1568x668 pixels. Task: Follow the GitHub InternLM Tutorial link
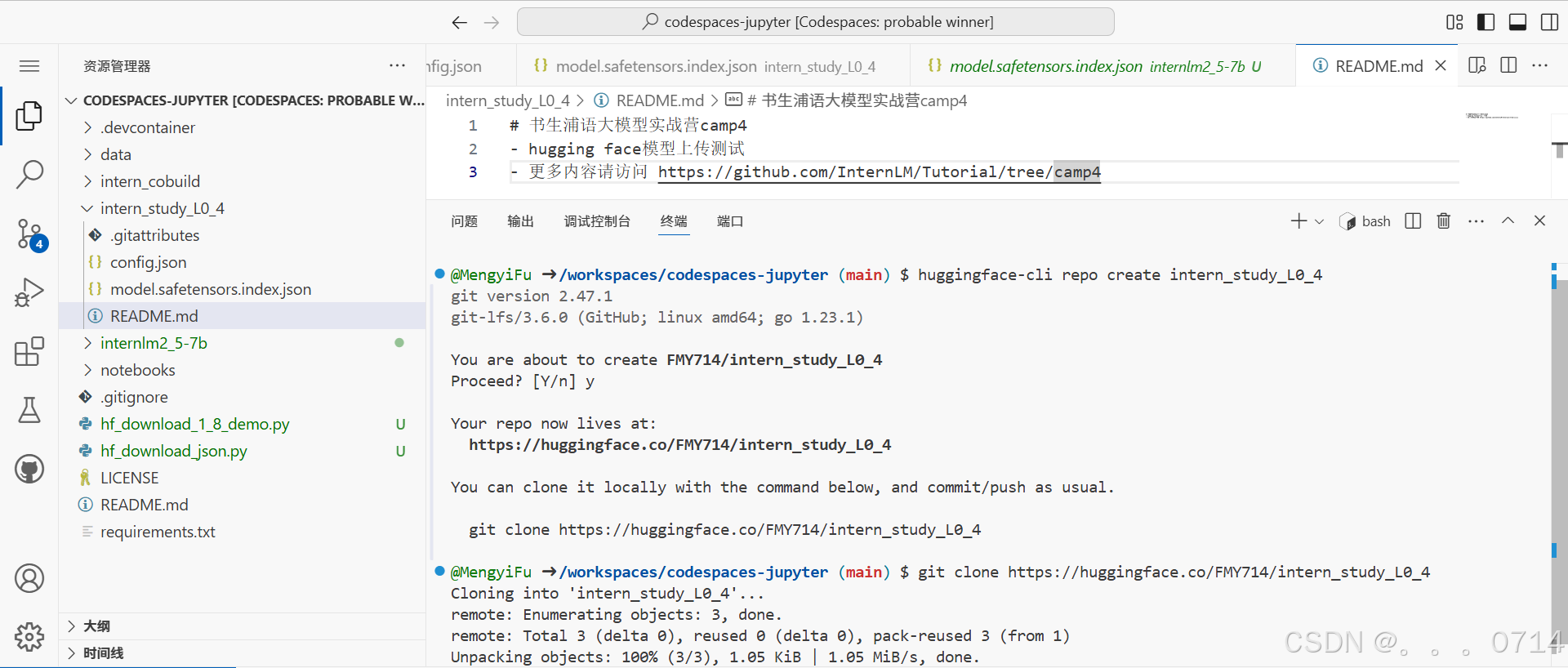click(x=879, y=172)
